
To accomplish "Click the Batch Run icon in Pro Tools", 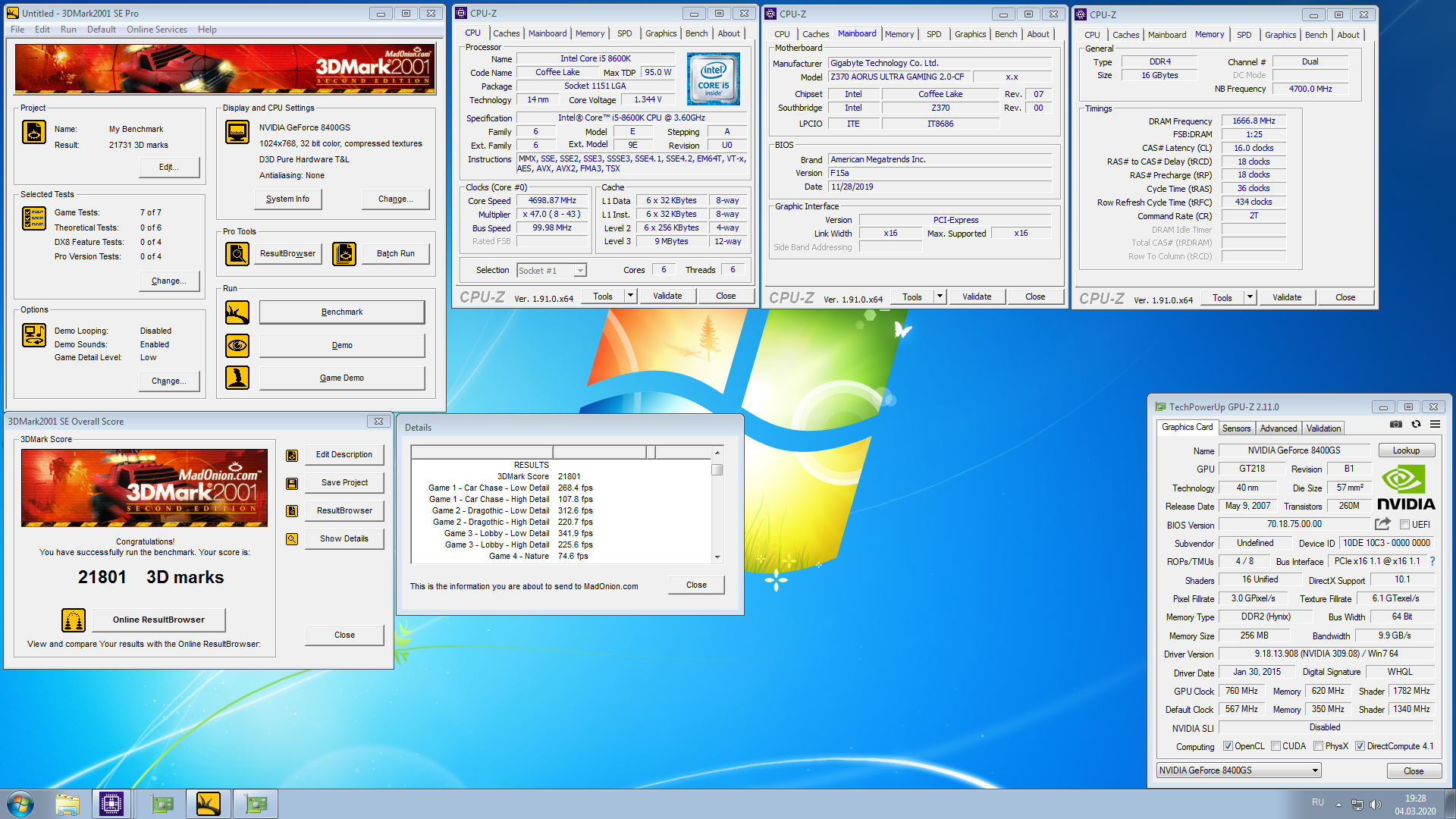I will tap(344, 253).
